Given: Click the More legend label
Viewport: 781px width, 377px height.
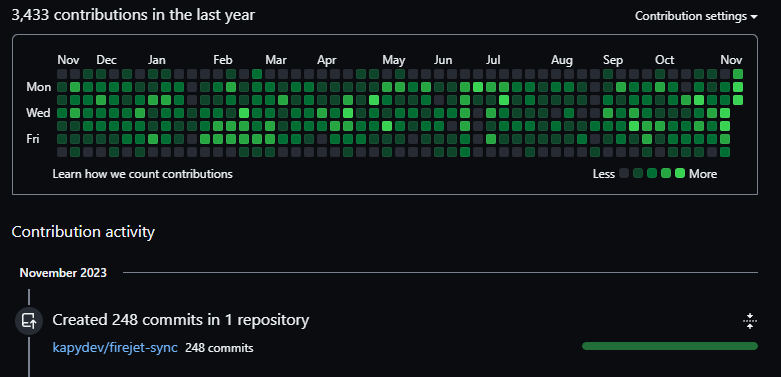Looking at the screenshot, I should pos(703,174).
